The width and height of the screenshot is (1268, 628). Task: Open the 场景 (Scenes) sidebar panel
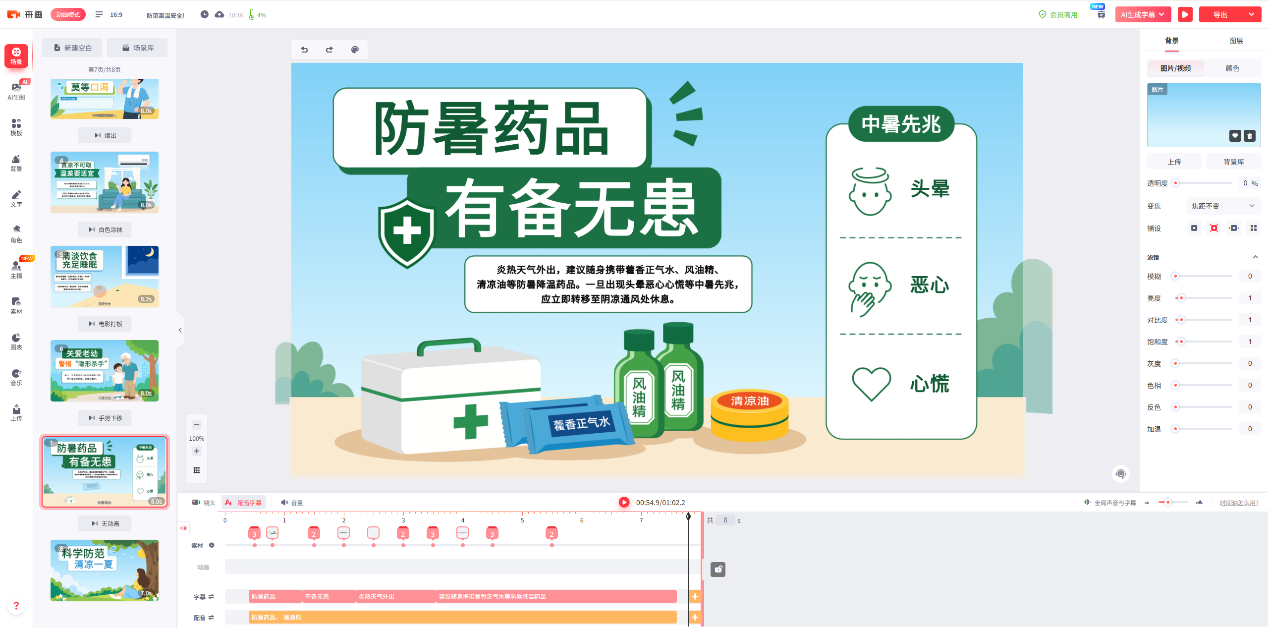click(x=16, y=56)
